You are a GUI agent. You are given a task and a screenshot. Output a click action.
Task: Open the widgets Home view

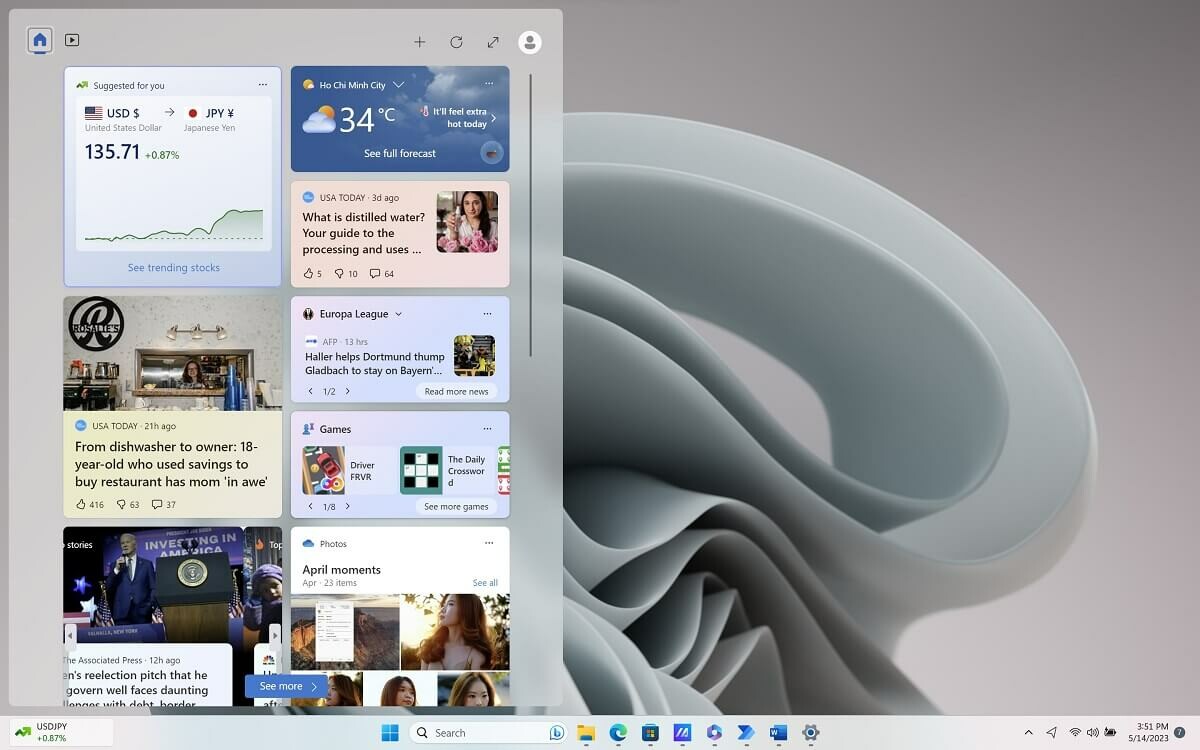pos(40,40)
